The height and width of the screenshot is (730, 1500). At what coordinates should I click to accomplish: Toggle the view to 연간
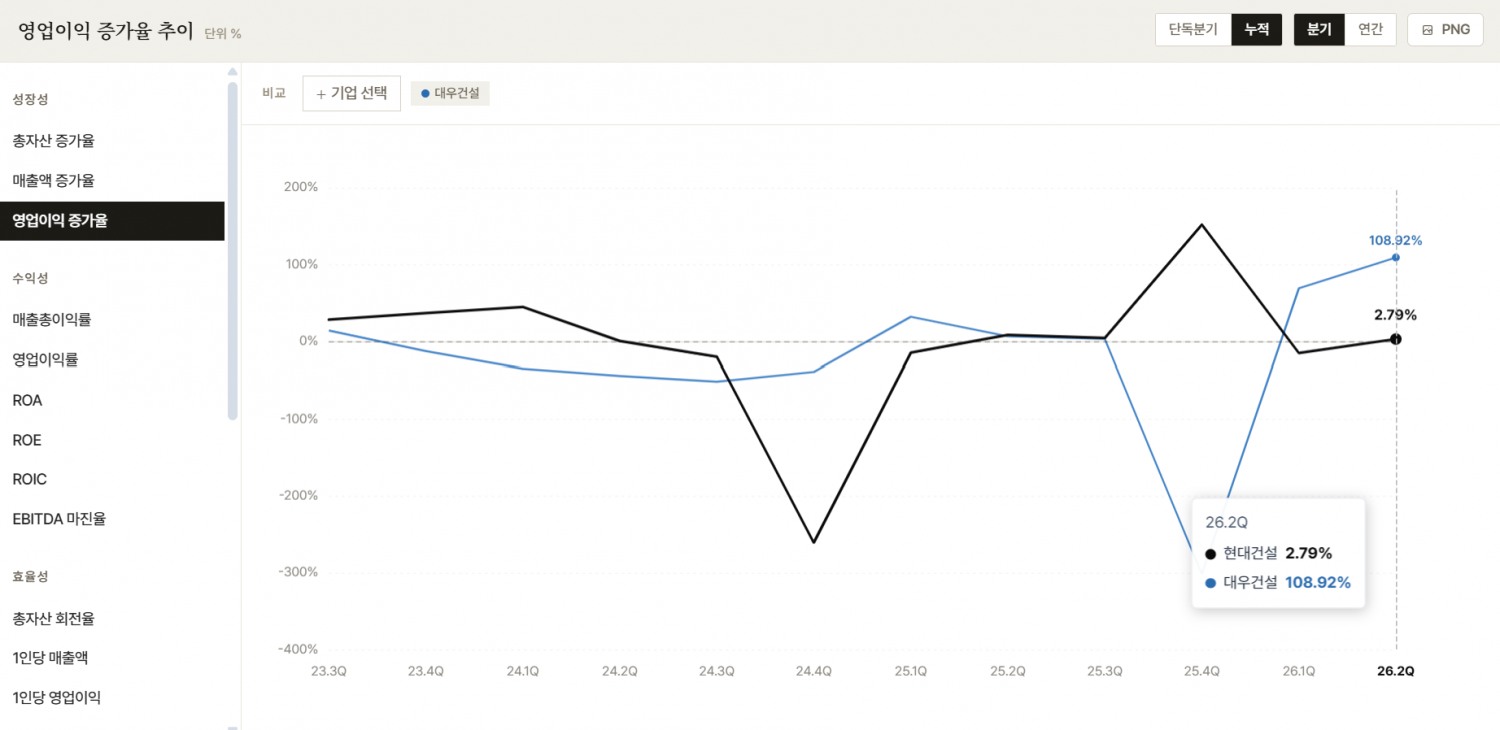tap(1370, 30)
